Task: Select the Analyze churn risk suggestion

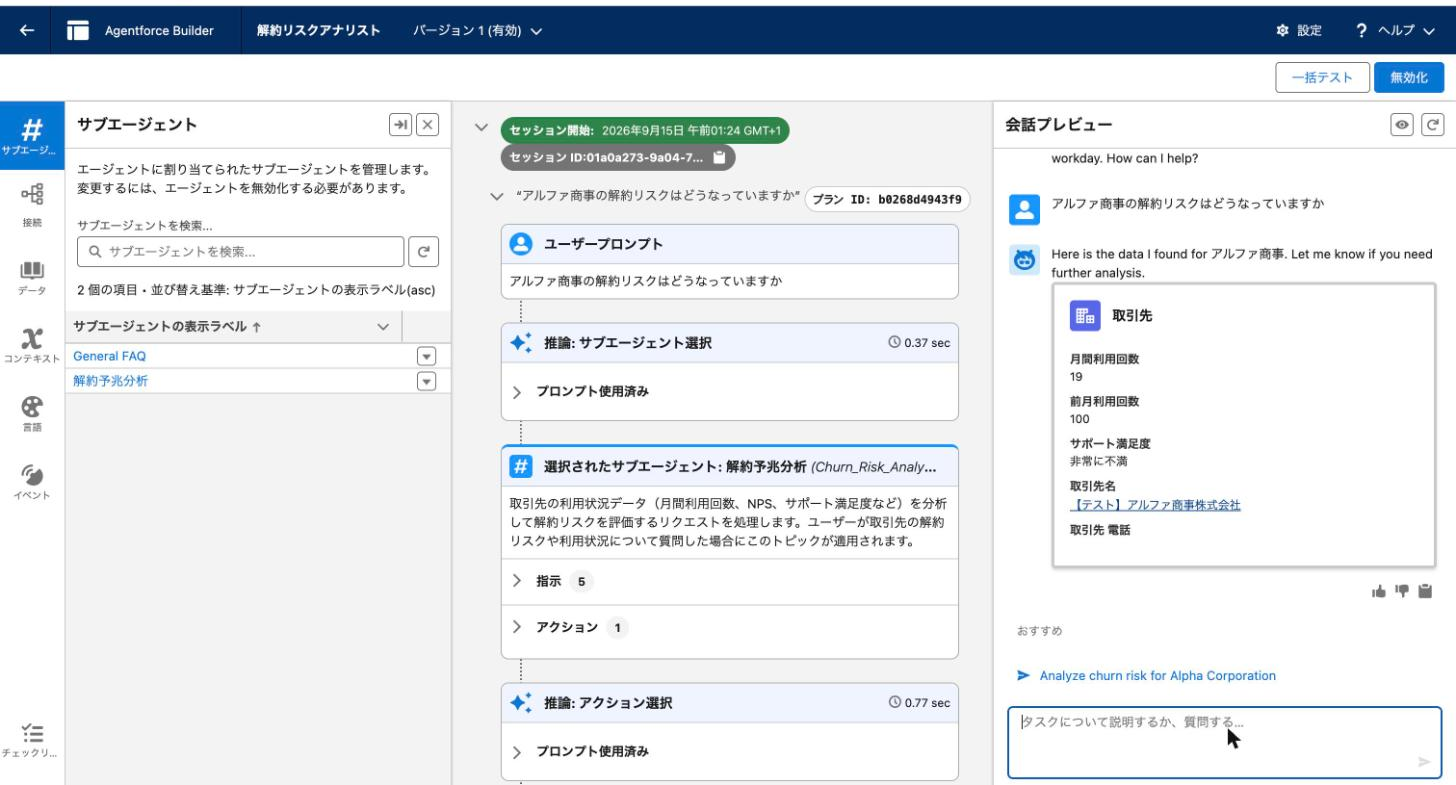Action: click(x=1157, y=675)
